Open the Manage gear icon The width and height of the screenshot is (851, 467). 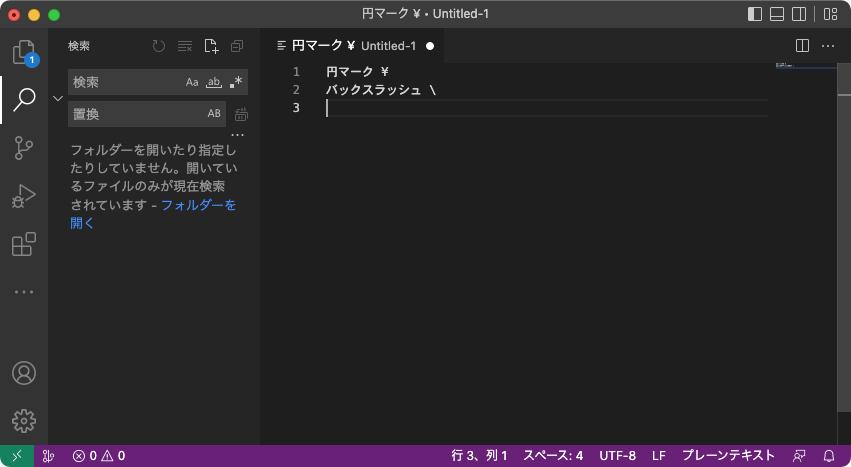coord(24,421)
